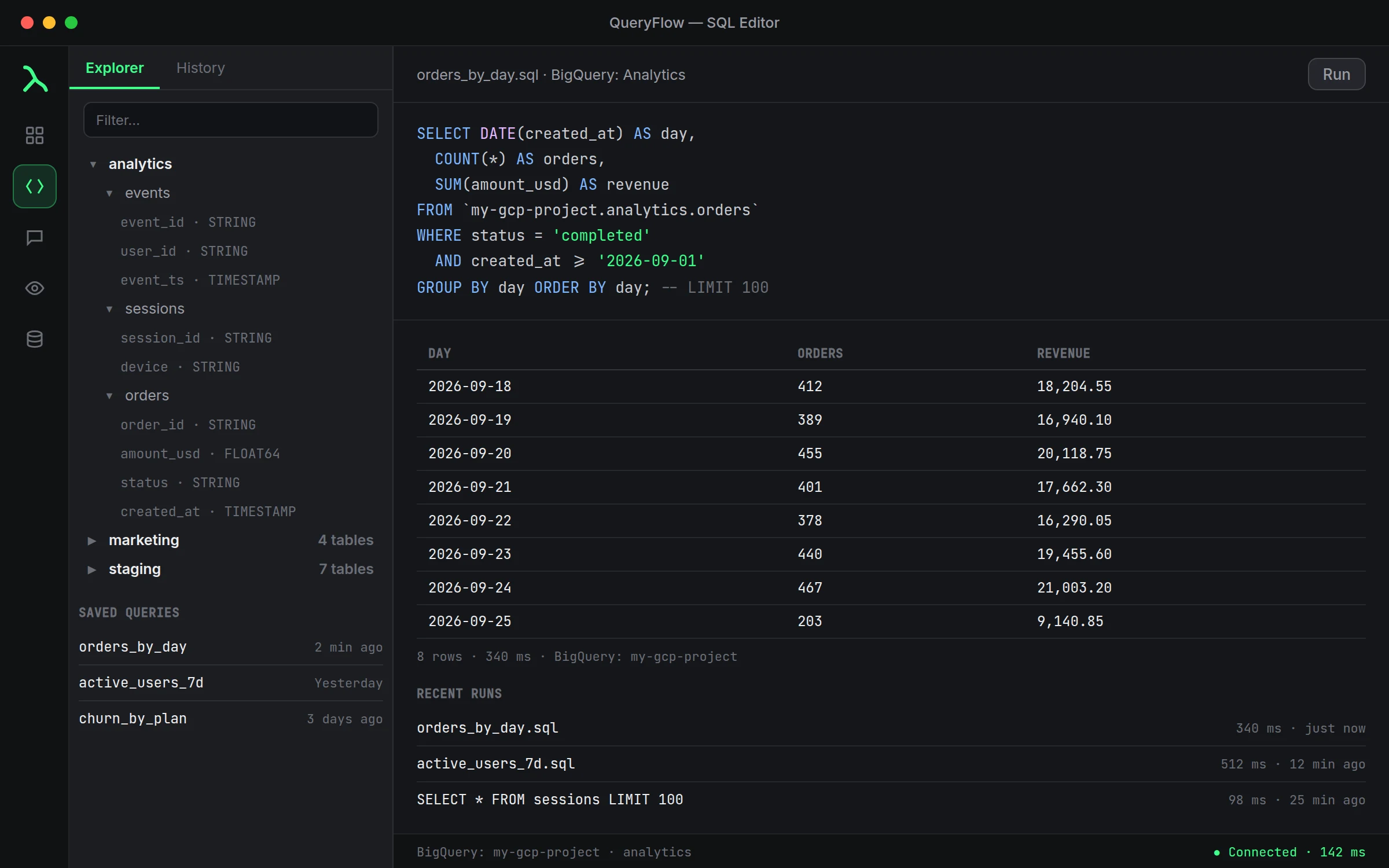This screenshot has height=868, width=1389.
Task: Collapse the analytics dataset triangle
Action: pyautogui.click(x=93, y=164)
